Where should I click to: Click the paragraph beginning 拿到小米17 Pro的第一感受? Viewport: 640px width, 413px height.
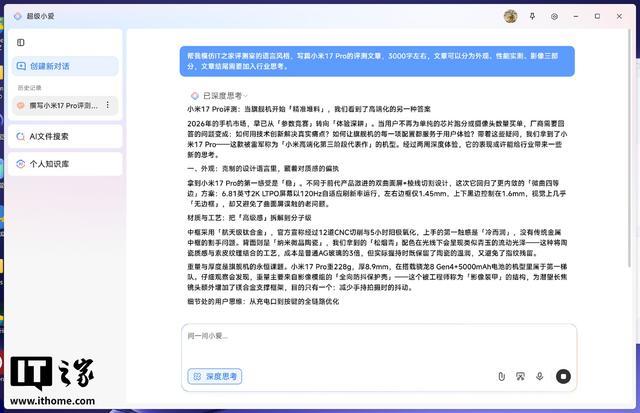pyautogui.click(x=377, y=193)
